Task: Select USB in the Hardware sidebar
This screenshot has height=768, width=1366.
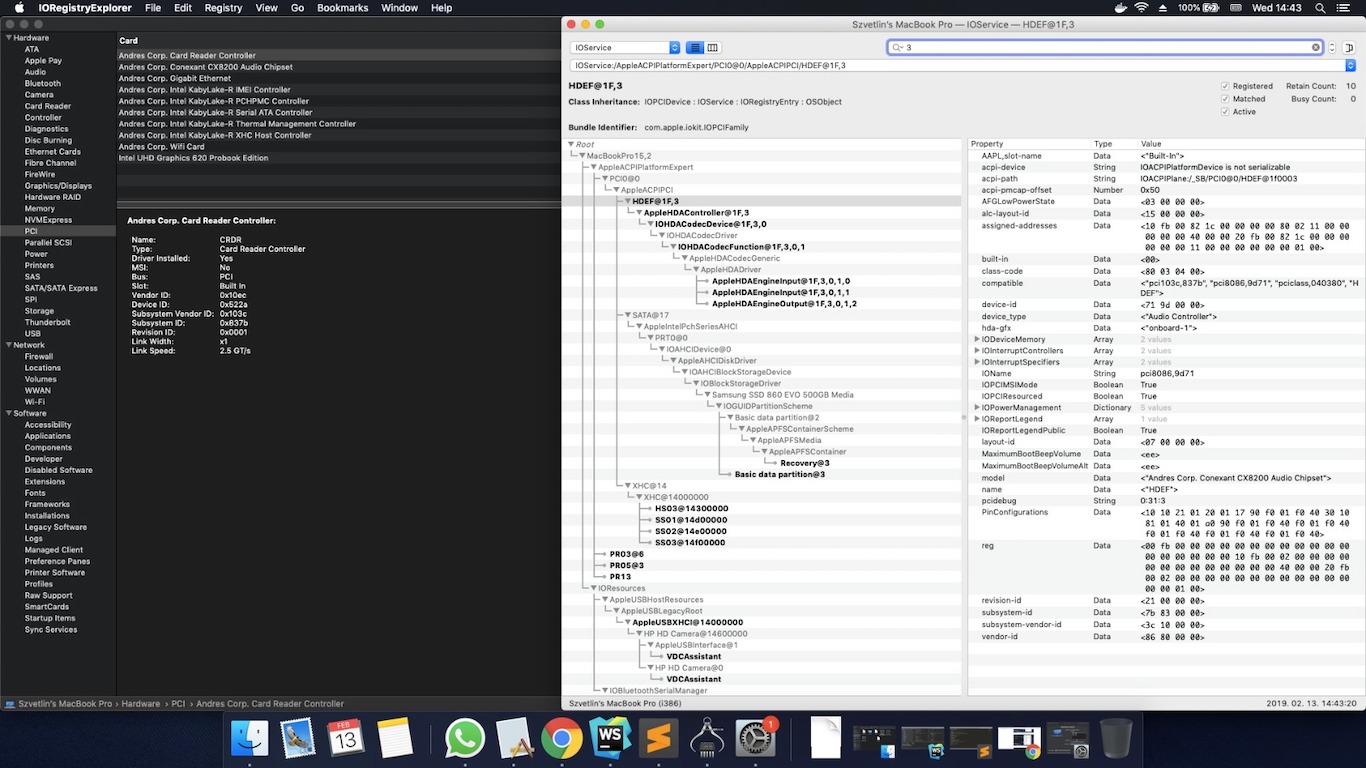Action: click(x=33, y=334)
